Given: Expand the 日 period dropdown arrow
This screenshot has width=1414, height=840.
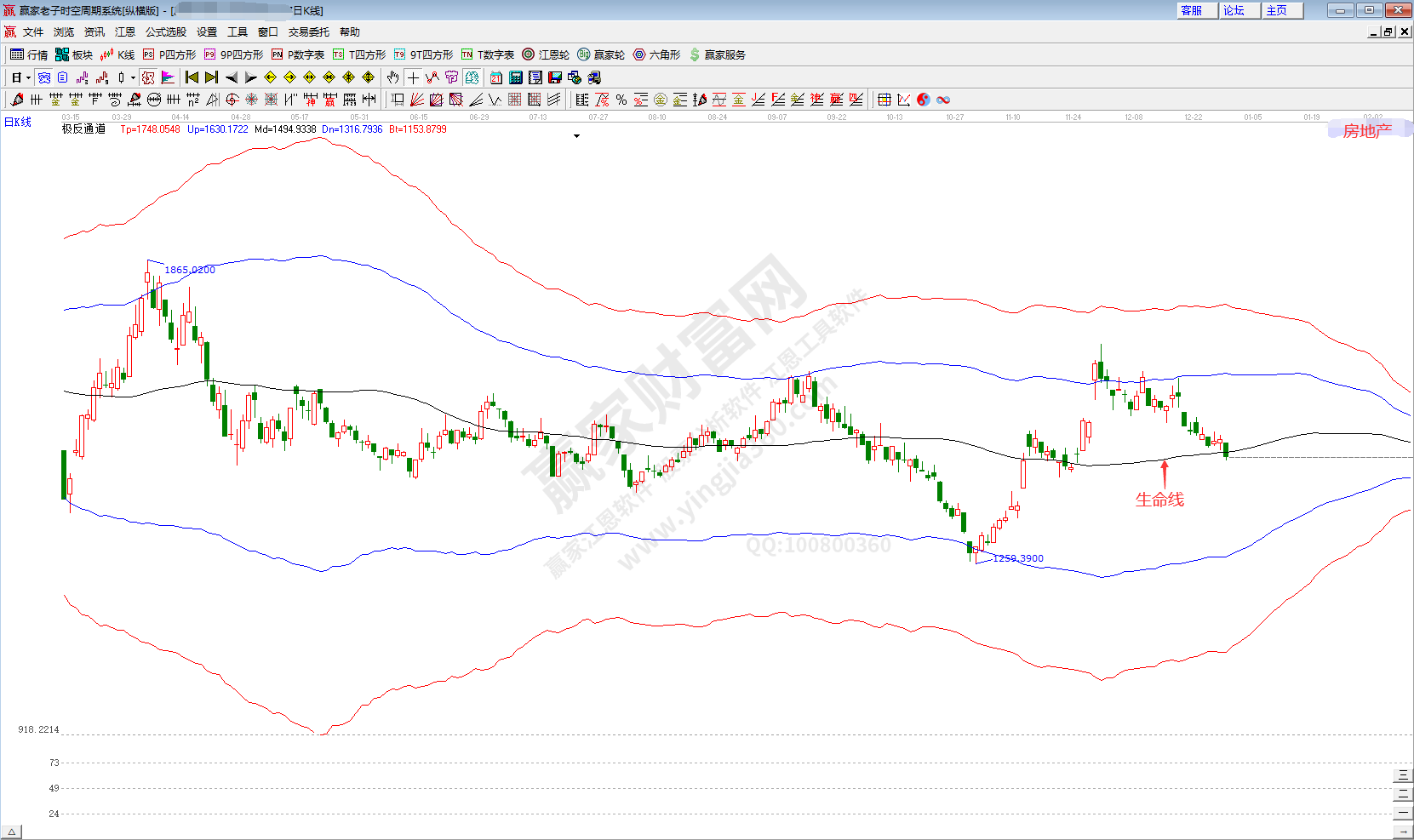Looking at the screenshot, I should point(28,78).
